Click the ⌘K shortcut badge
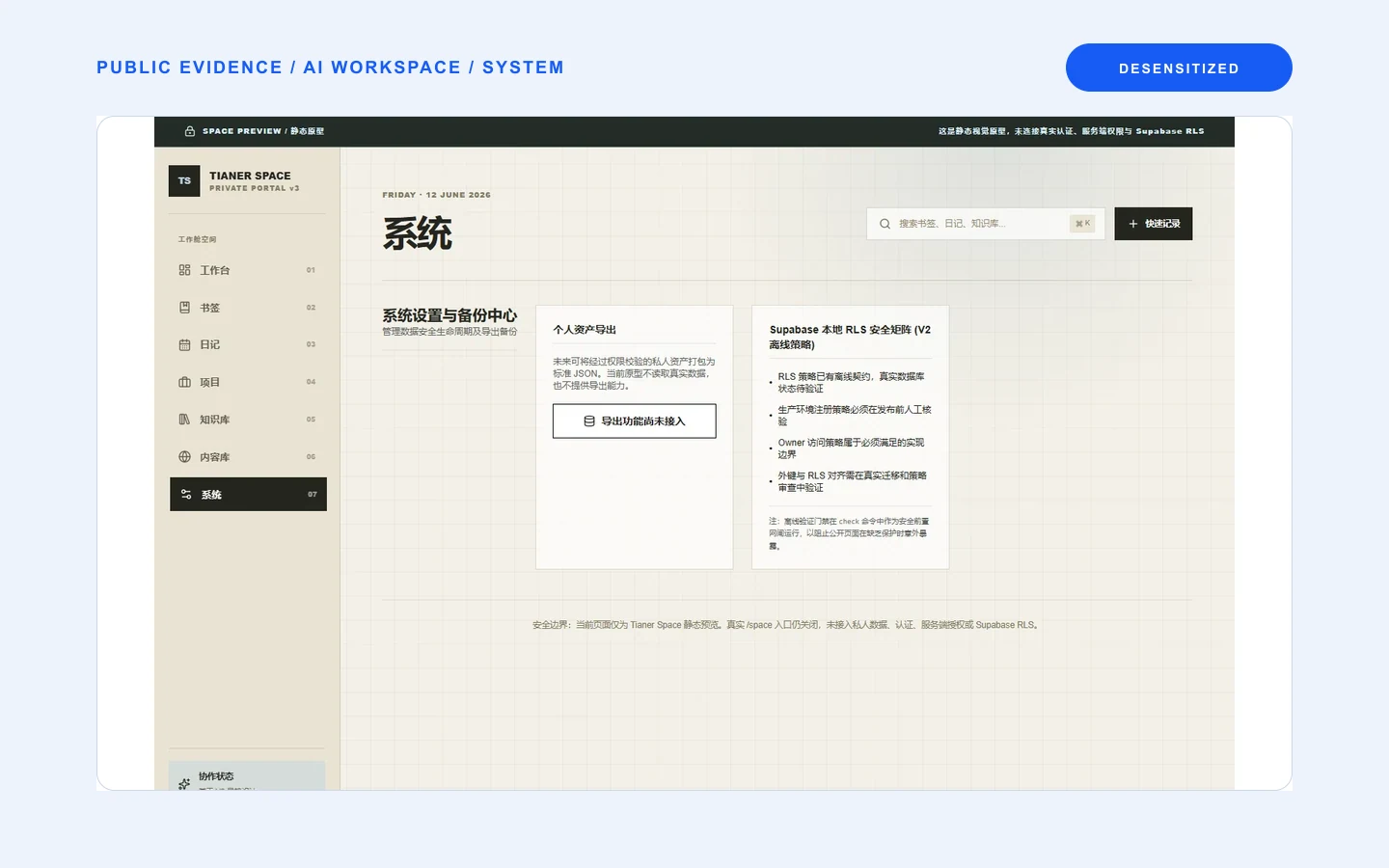1389x868 pixels. pos(1082,224)
